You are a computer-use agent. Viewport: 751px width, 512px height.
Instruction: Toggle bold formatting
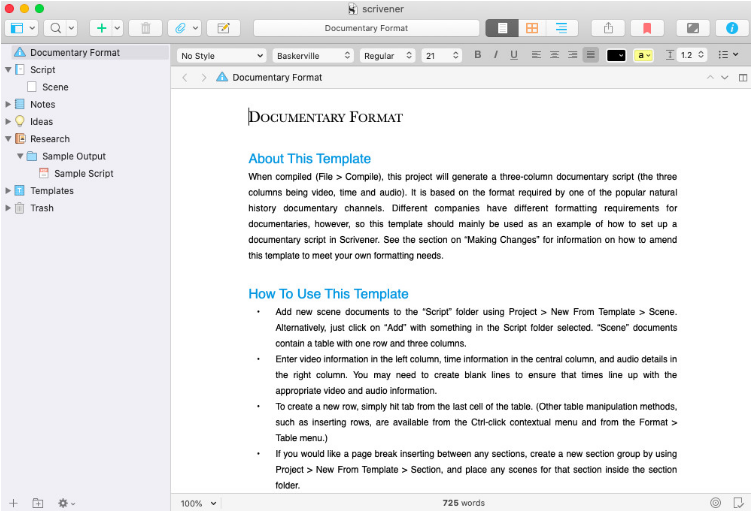[x=478, y=55]
